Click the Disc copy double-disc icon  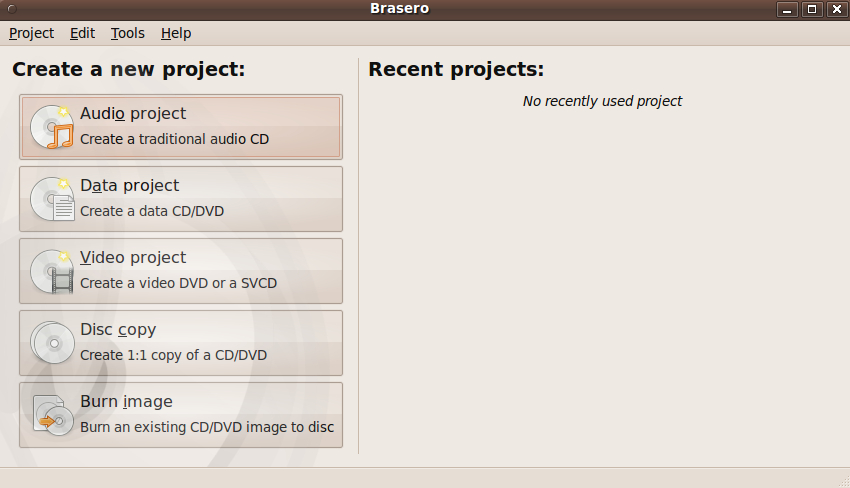[52, 343]
